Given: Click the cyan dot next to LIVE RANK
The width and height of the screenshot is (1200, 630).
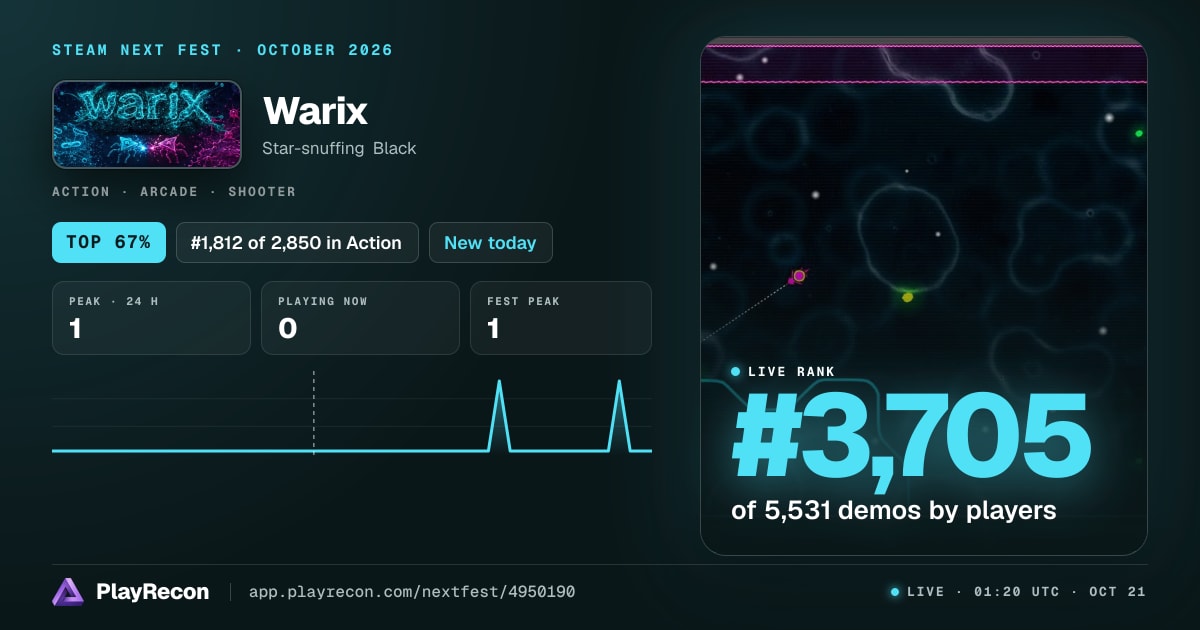Looking at the screenshot, I should tap(736, 371).
